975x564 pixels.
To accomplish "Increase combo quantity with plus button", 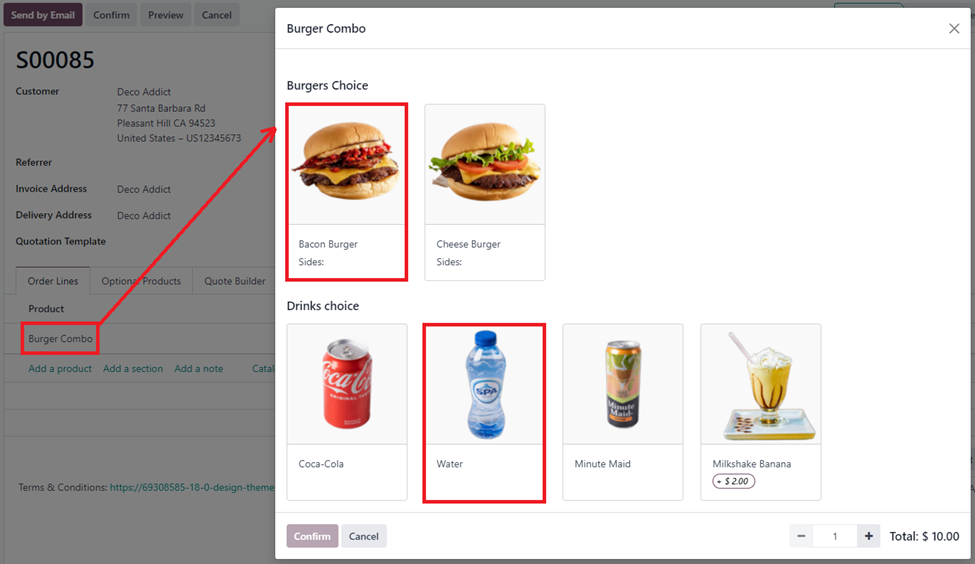I will click(x=868, y=536).
